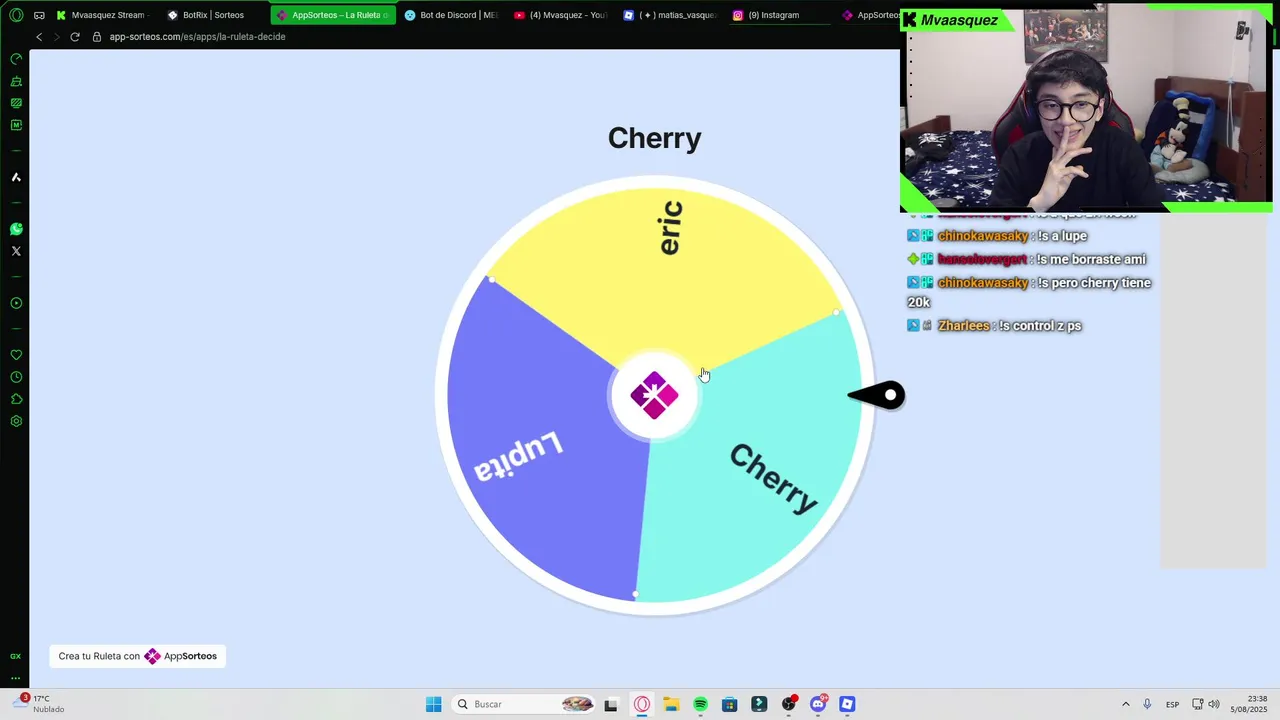Open the sidebar three-dots more menu
The height and width of the screenshot is (720, 1280).
click(x=16, y=678)
